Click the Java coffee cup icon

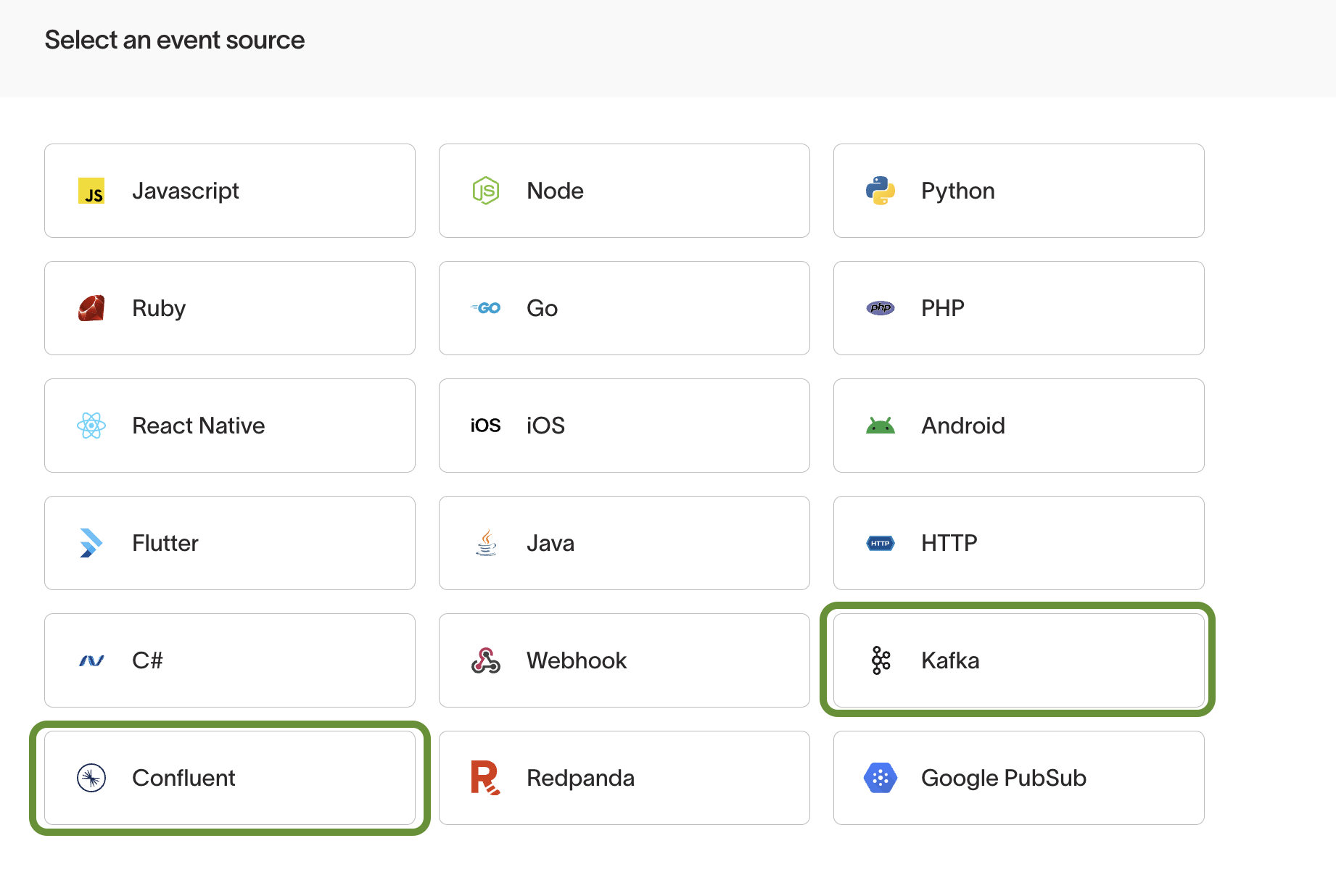point(486,543)
